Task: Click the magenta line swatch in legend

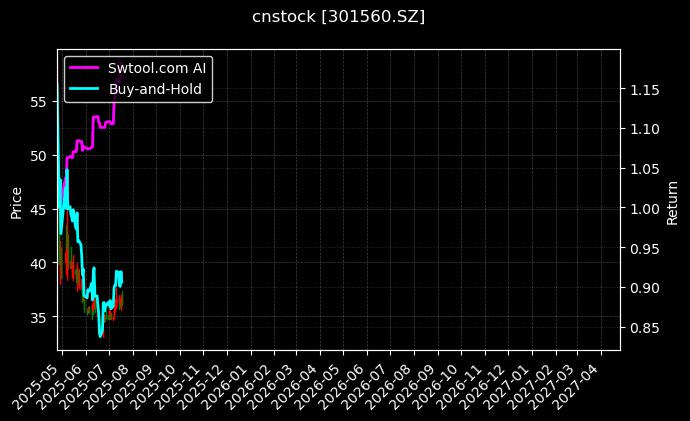Action: tap(85, 68)
